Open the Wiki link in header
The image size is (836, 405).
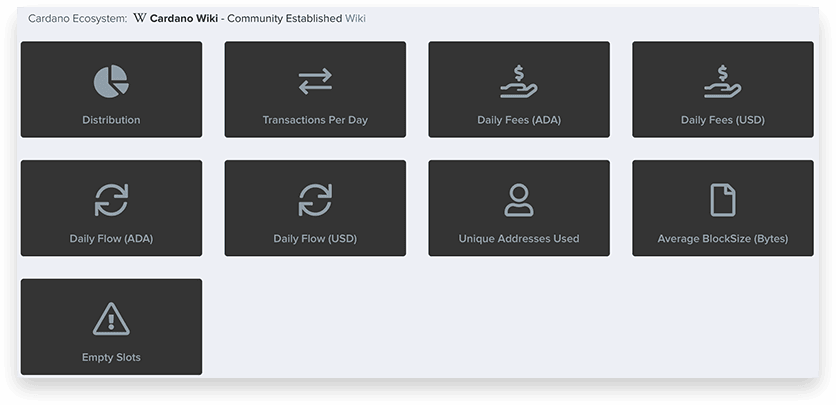point(355,19)
